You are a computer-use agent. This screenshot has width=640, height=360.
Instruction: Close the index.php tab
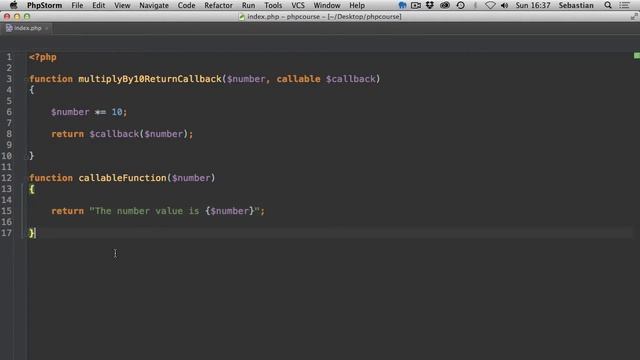pyautogui.click(x=47, y=28)
